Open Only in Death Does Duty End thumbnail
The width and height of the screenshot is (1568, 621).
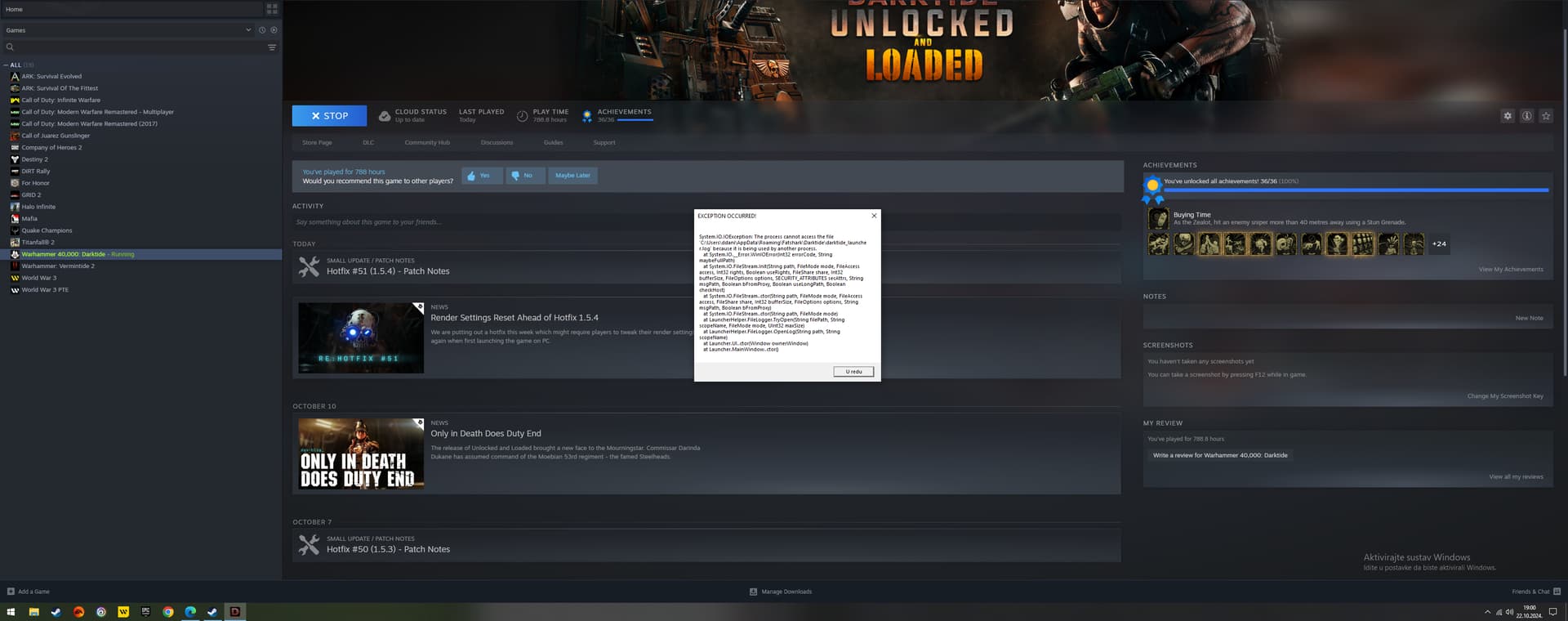coord(361,454)
